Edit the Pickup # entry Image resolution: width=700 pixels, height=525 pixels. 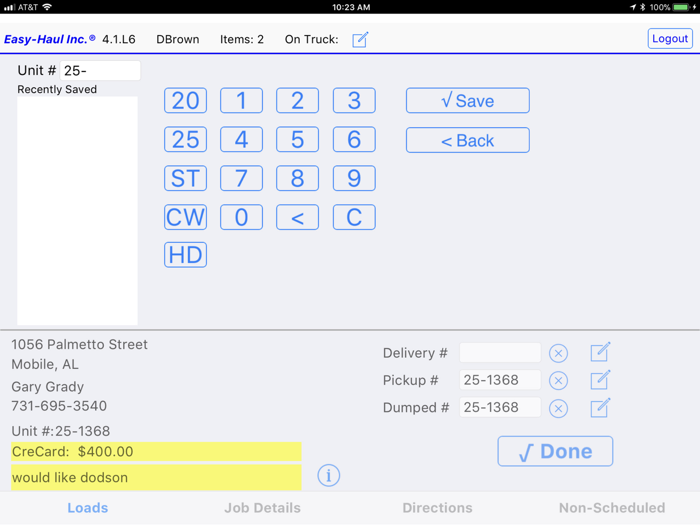600,380
